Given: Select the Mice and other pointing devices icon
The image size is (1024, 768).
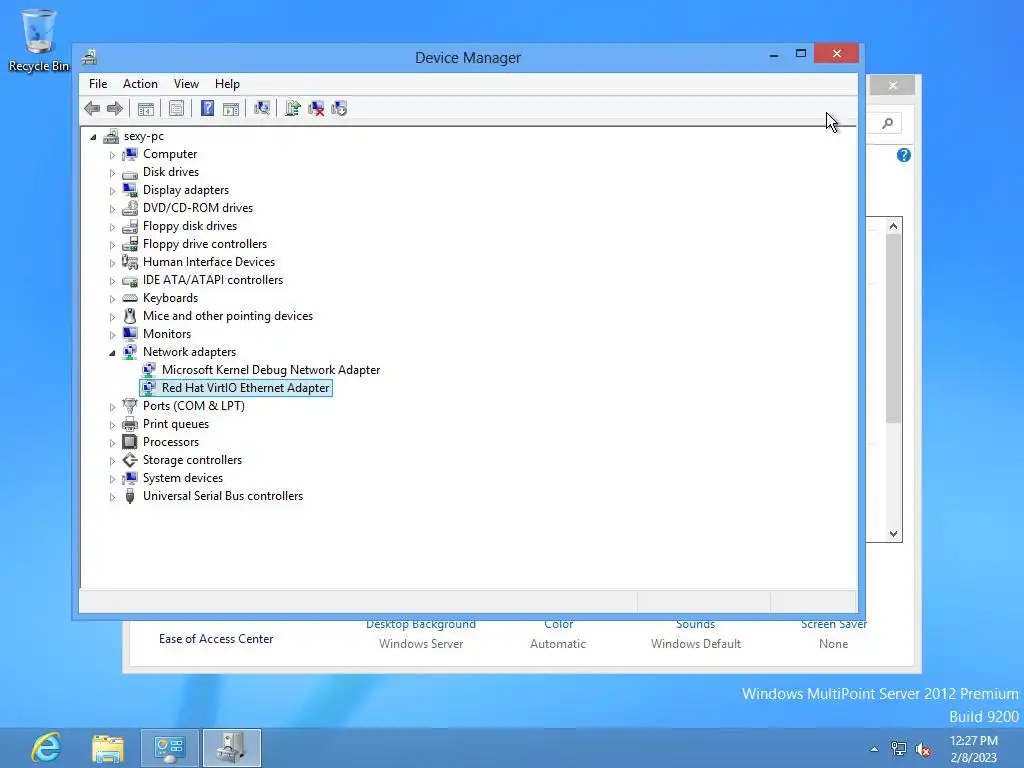Looking at the screenshot, I should point(130,316).
